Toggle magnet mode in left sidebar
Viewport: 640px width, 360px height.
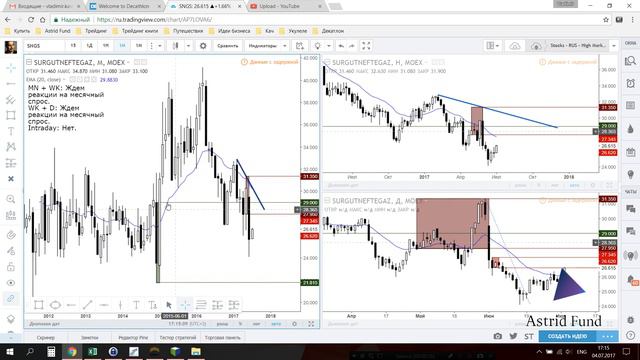(x=11, y=235)
